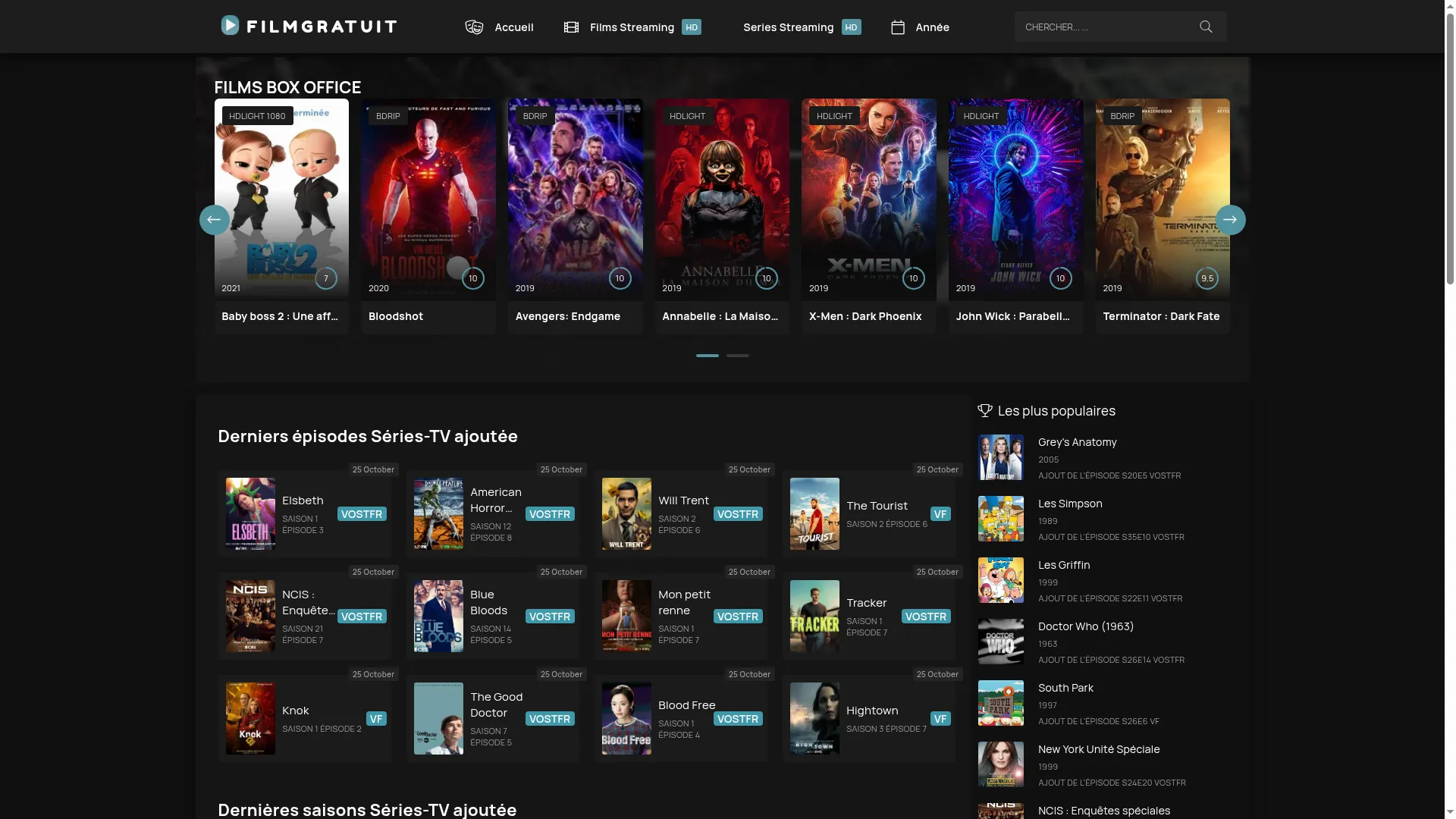Screen dimensions: 1456x819
Task: Click the rating circle on Baby boss 2
Action: 326,278
